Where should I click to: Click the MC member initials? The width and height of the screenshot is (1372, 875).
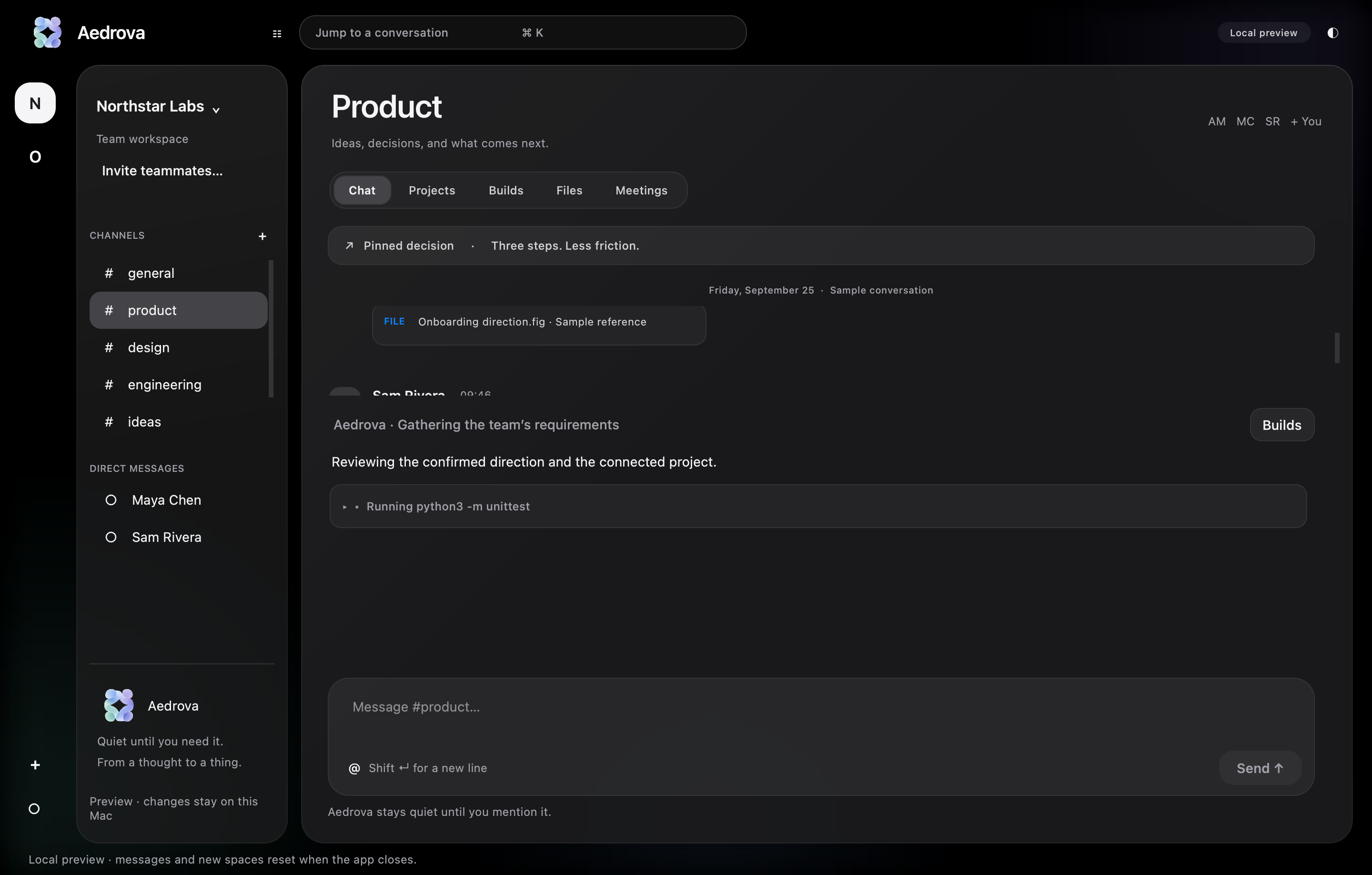(1245, 122)
